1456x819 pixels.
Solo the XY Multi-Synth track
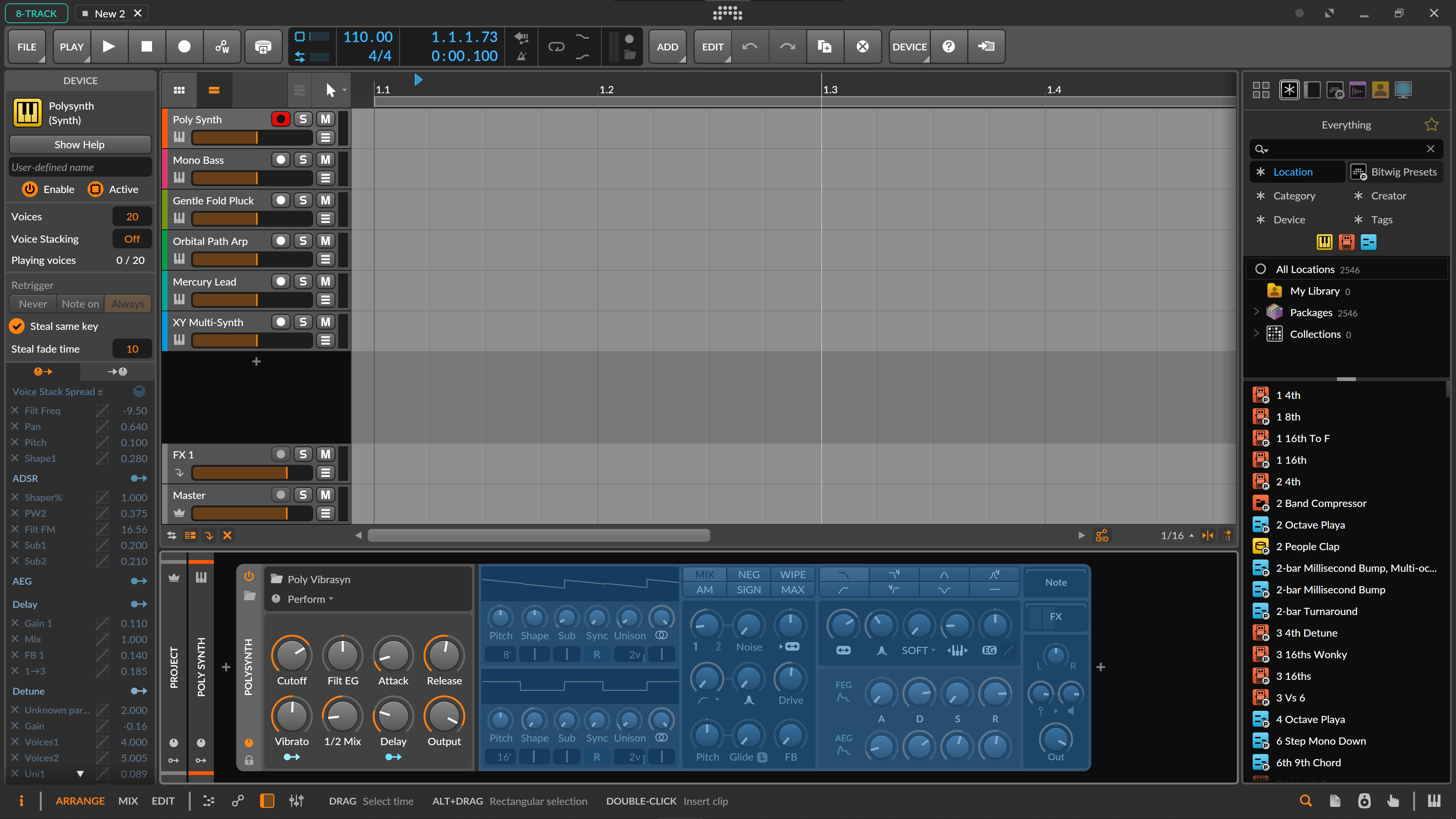(x=303, y=322)
